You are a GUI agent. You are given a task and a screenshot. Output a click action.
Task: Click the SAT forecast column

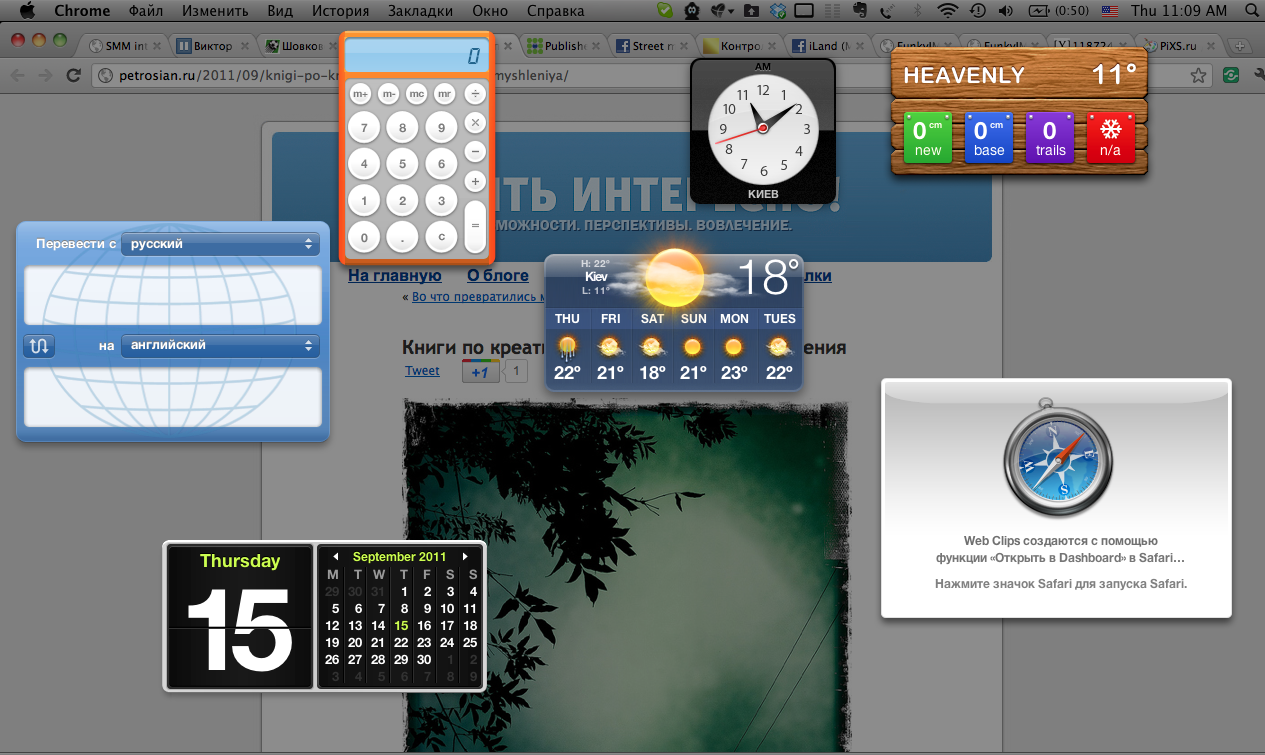coord(652,347)
